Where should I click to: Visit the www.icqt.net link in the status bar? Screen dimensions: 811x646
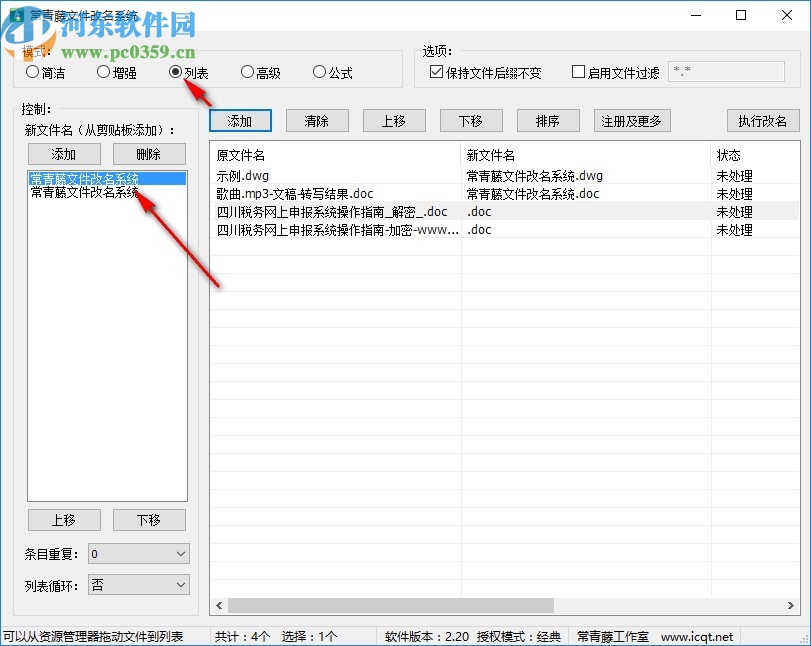(699, 635)
